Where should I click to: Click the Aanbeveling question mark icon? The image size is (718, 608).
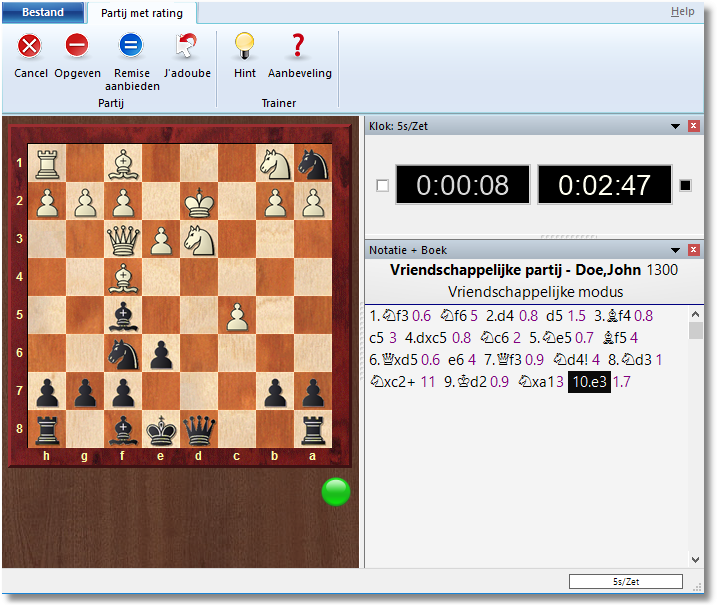pyautogui.click(x=298, y=46)
